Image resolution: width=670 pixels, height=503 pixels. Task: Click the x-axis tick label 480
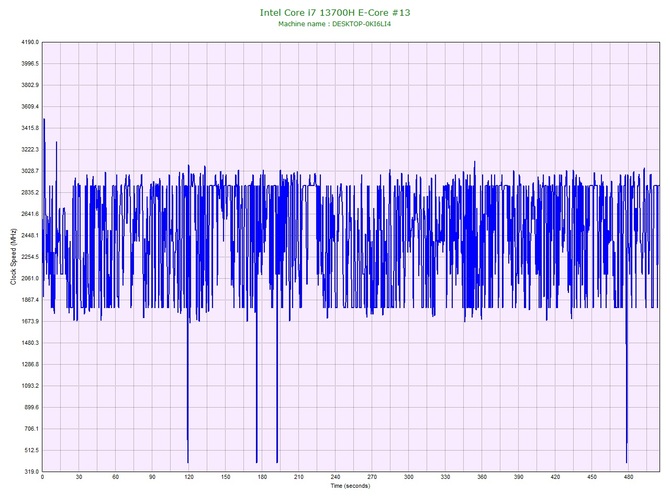pos(629,477)
